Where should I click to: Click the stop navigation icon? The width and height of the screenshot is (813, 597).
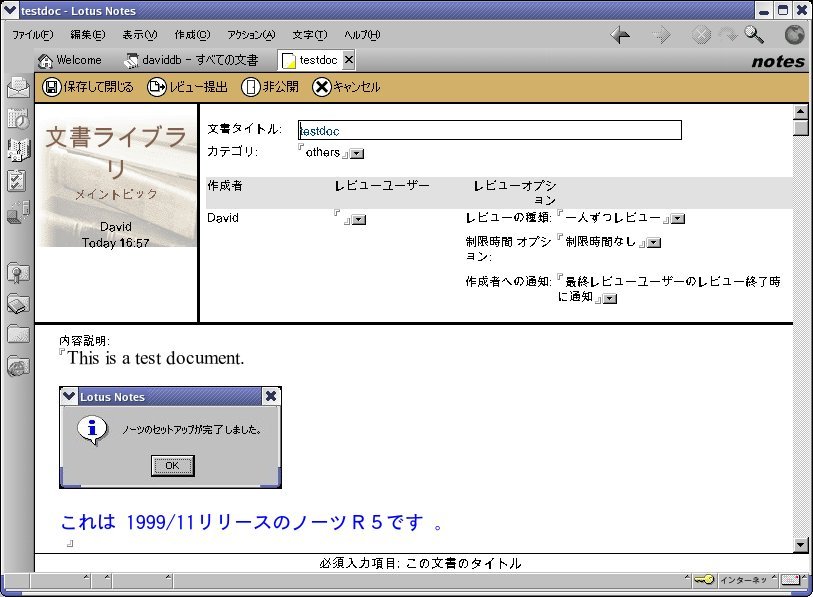(x=701, y=35)
